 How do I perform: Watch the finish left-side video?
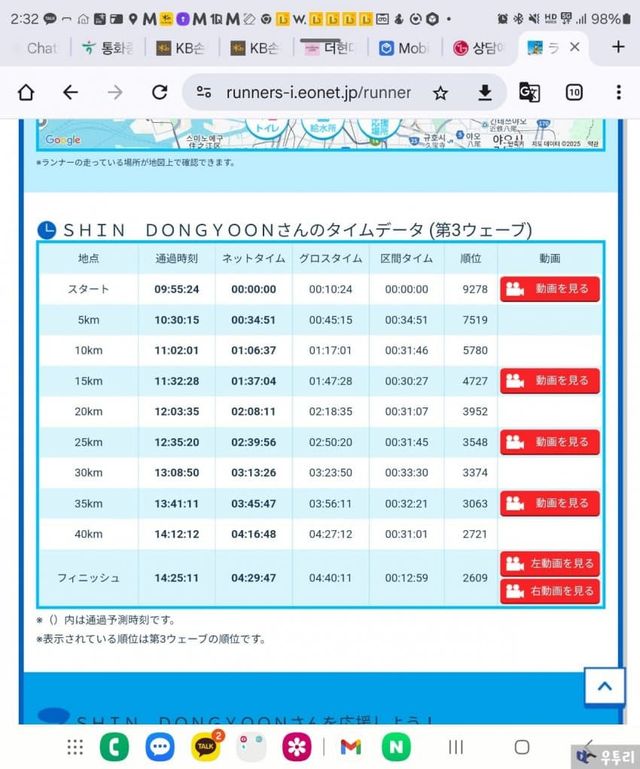[x=550, y=564]
